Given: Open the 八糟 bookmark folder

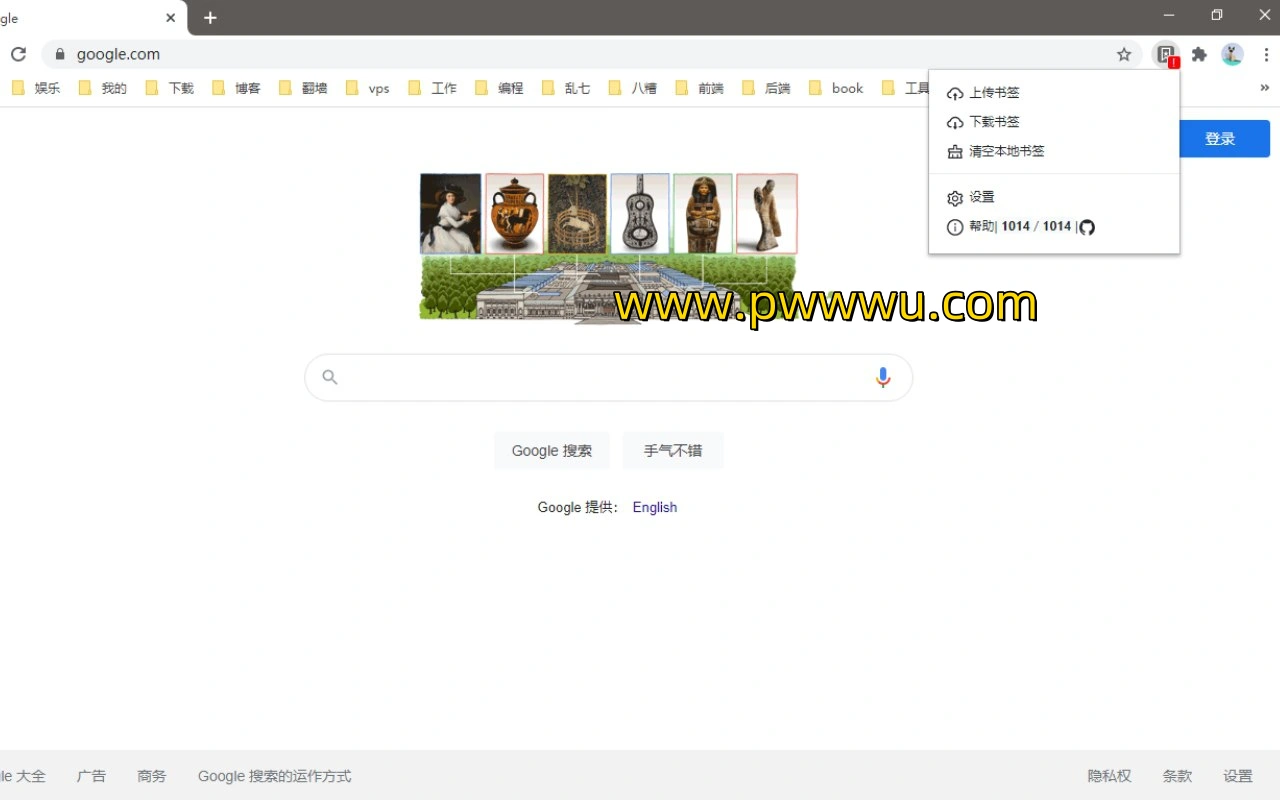Looking at the screenshot, I should point(634,88).
